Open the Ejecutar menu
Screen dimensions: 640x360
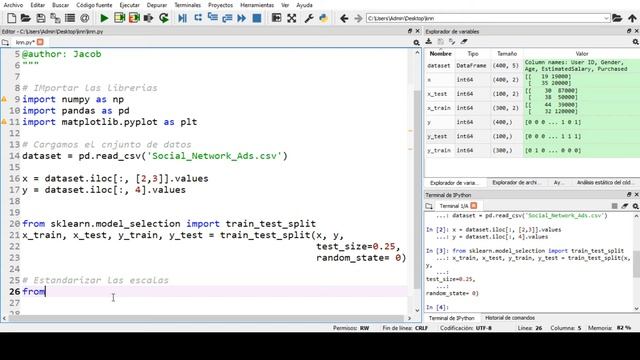click(x=129, y=5)
